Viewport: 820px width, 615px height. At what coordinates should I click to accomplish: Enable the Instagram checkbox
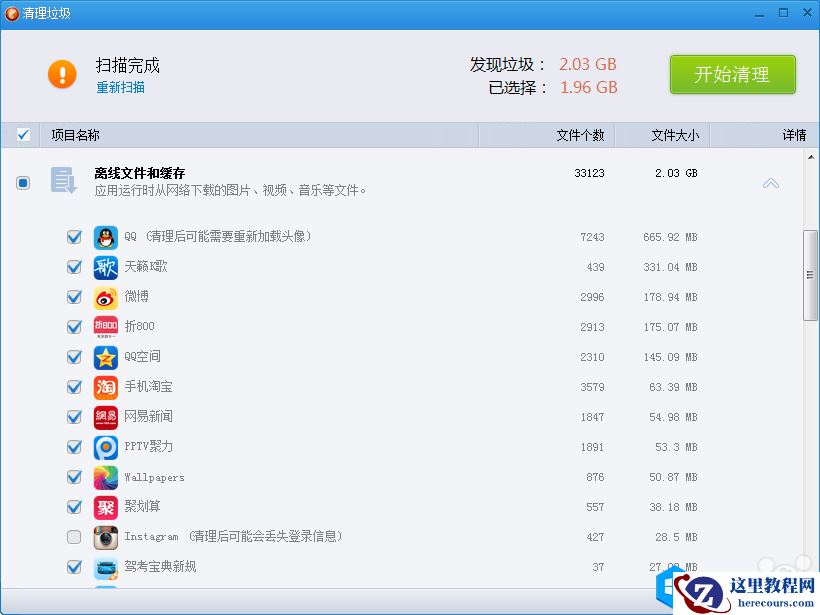click(x=73, y=537)
